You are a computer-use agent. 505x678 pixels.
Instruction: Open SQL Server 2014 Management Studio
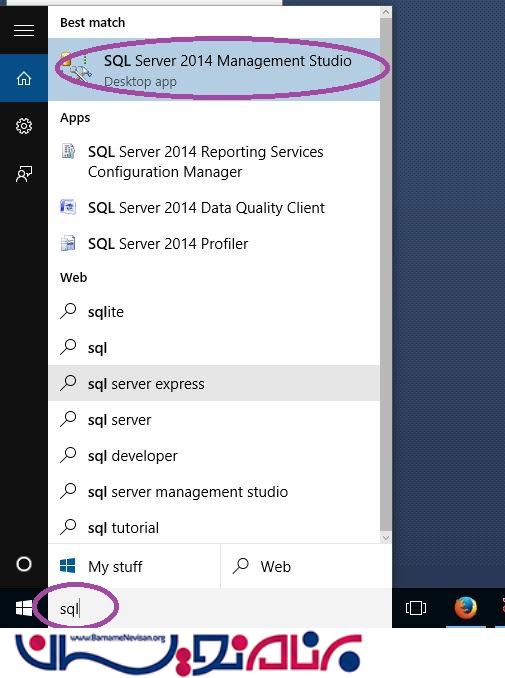[x=214, y=70]
